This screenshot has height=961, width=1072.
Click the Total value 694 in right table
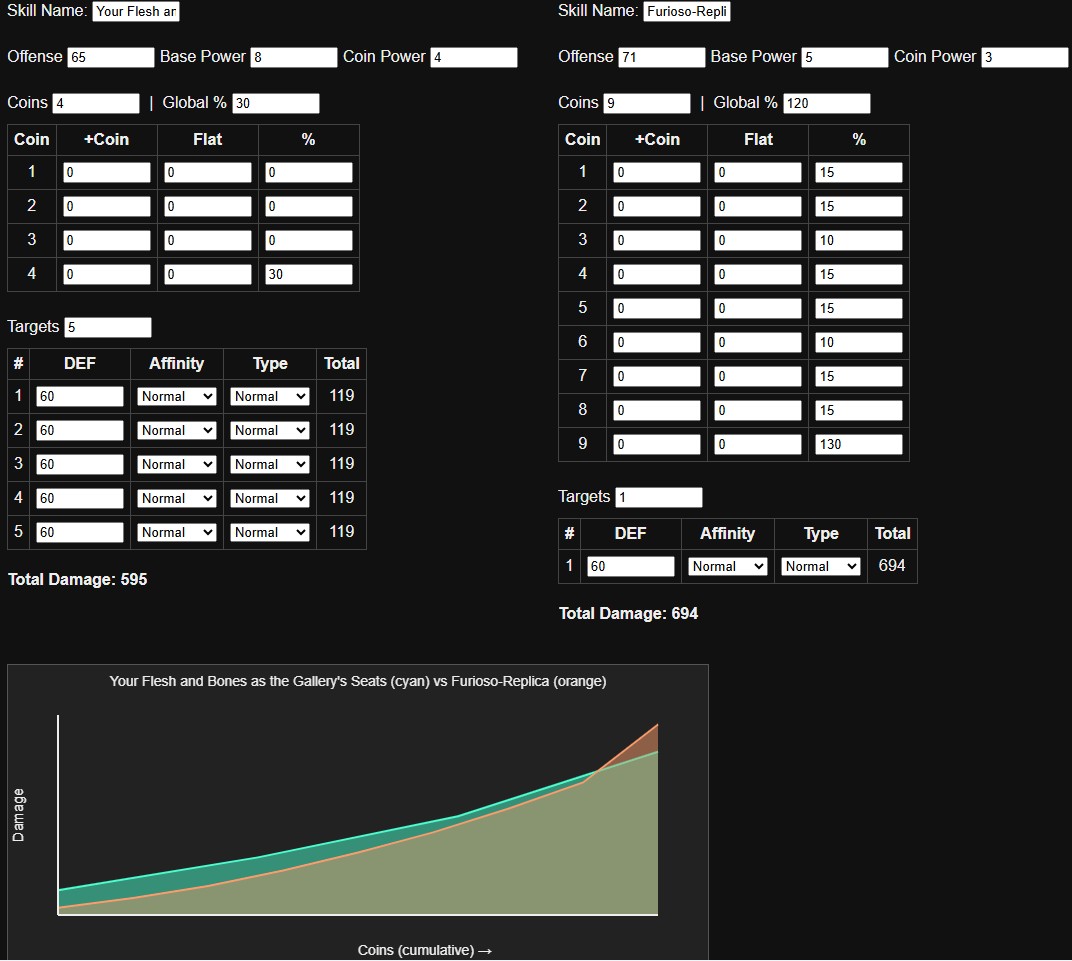pyautogui.click(x=892, y=566)
